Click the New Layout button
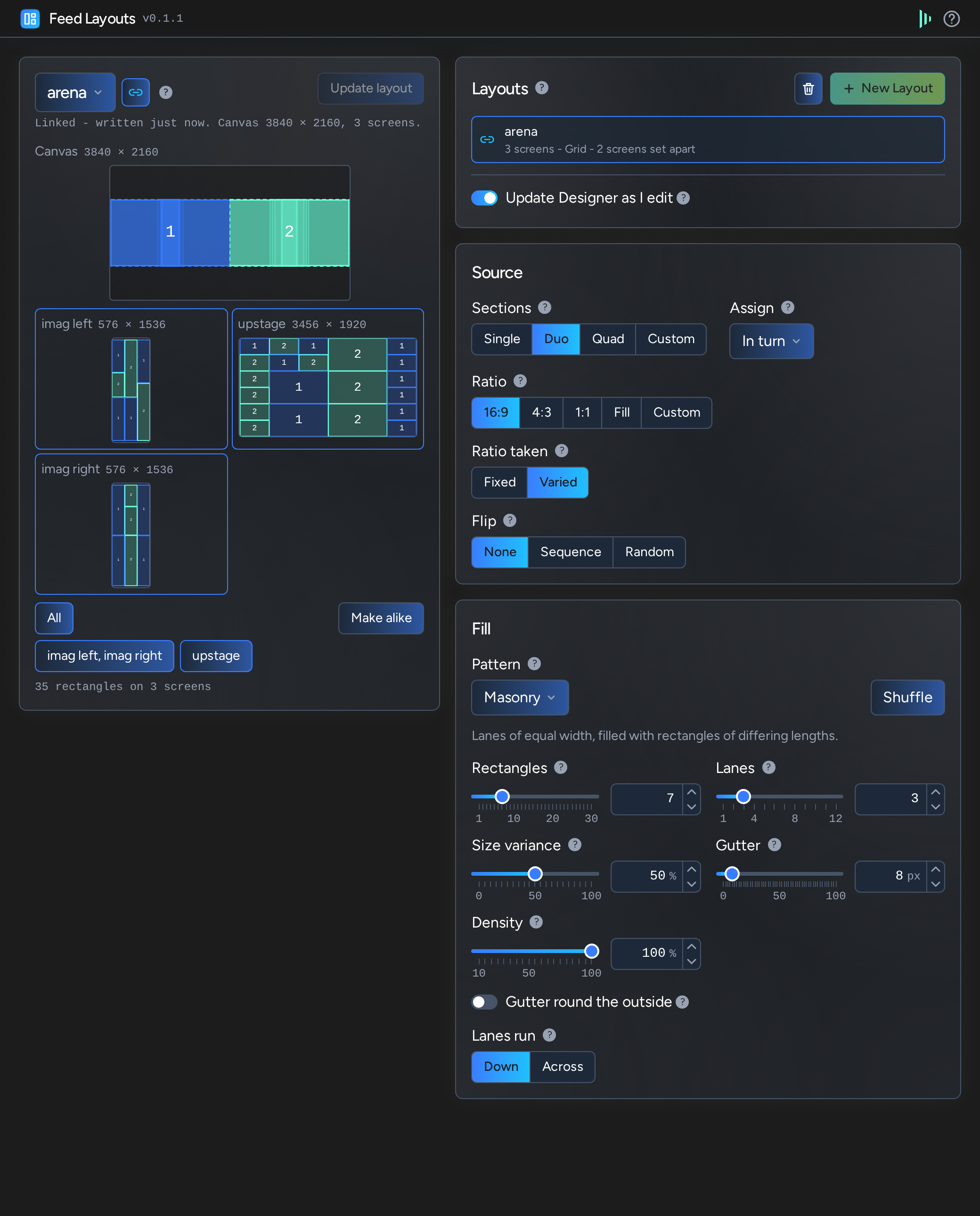980x1216 pixels. point(887,89)
